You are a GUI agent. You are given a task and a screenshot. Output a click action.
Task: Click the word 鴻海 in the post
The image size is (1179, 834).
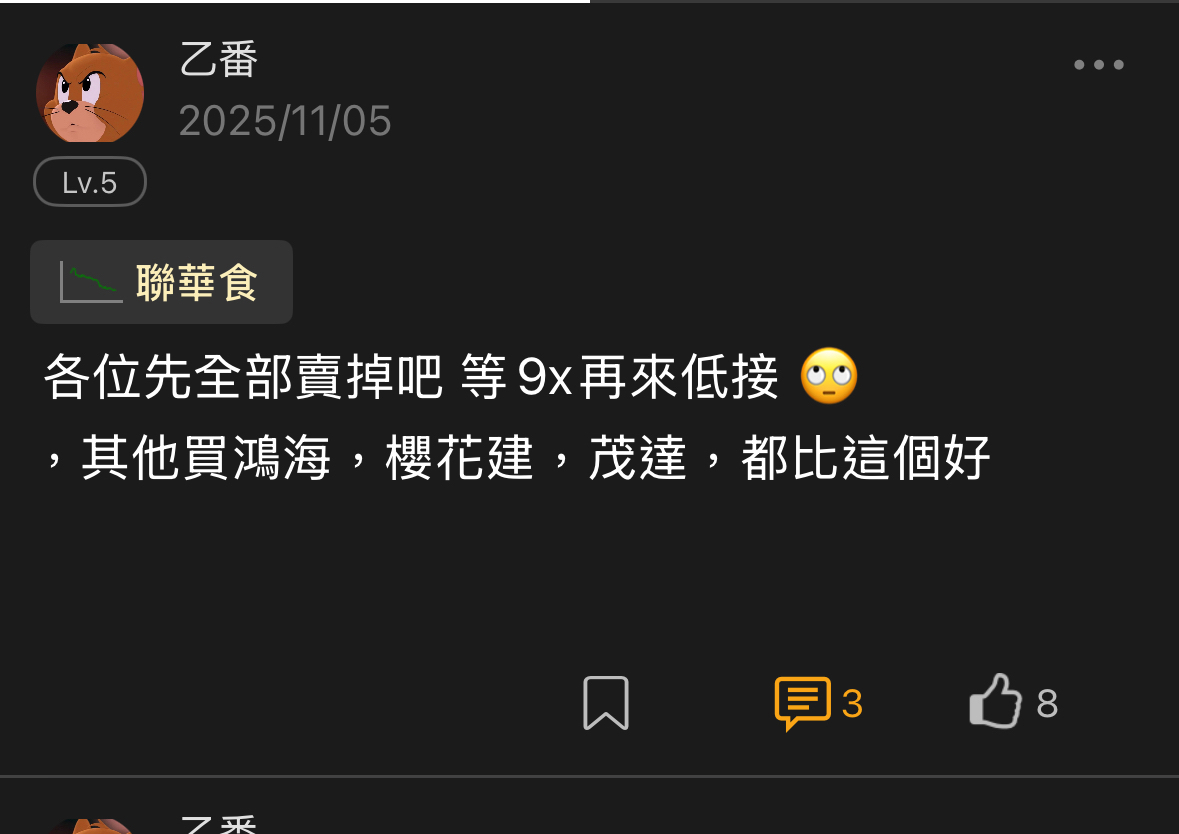(281, 458)
